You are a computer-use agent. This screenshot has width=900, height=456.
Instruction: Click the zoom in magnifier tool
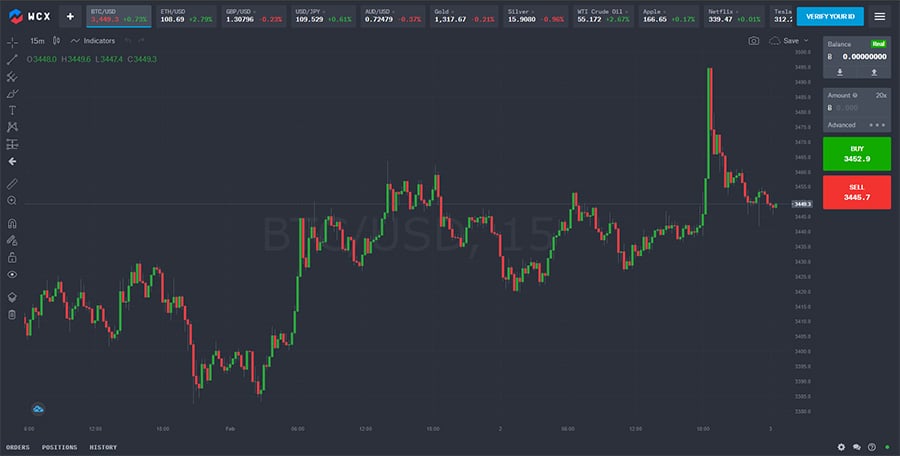[12, 200]
